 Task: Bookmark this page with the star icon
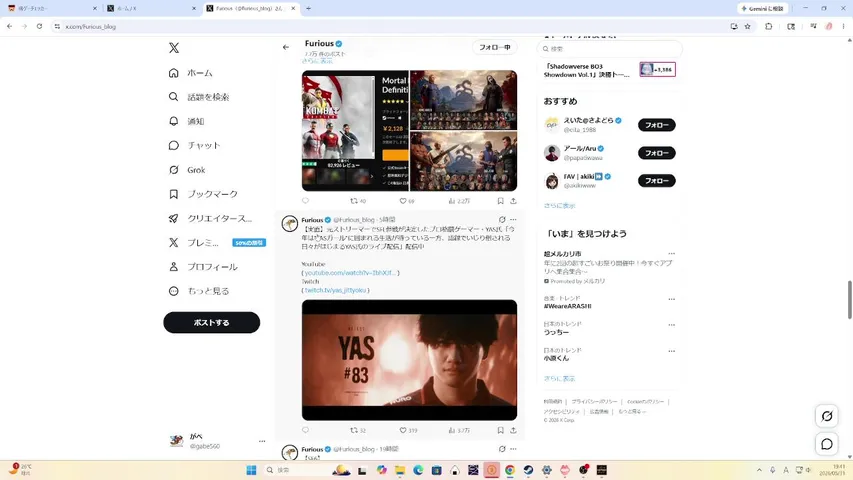pos(747,26)
